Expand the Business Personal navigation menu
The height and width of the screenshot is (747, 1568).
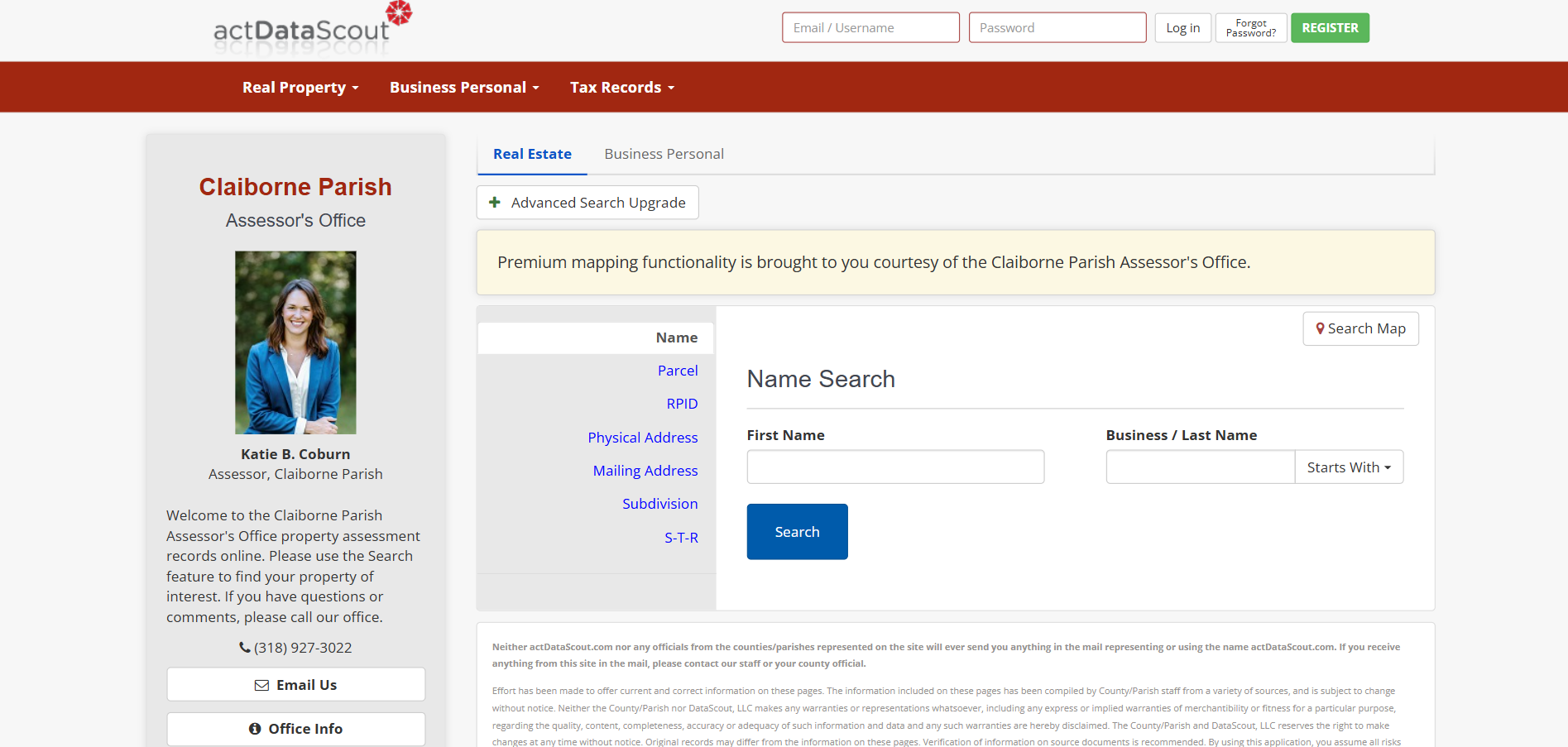click(x=463, y=88)
